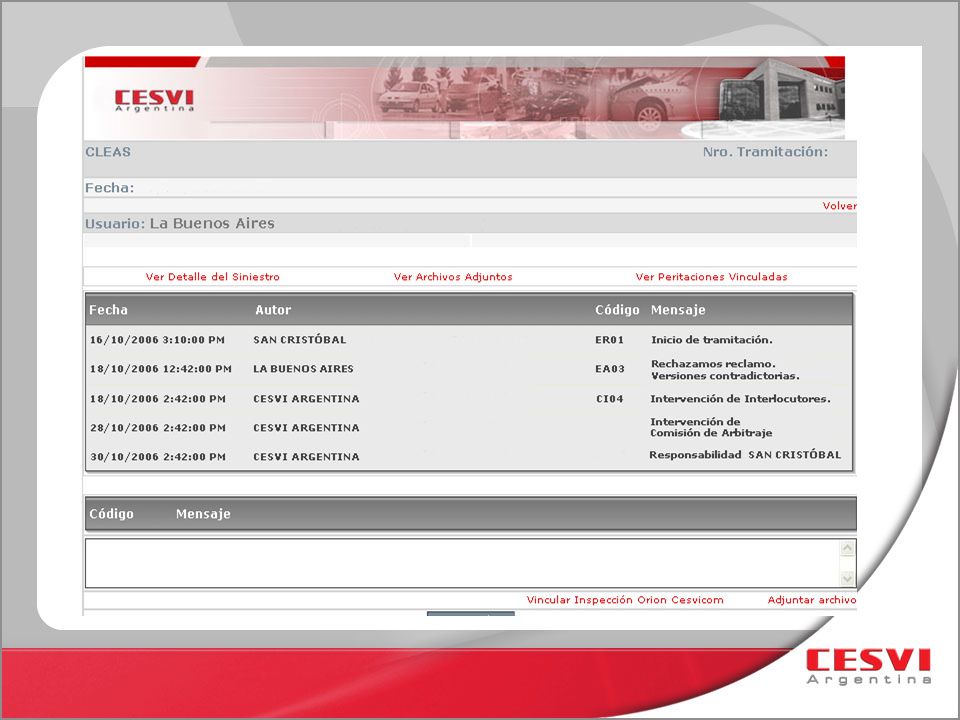Click the Código header in history table
960x720 pixels.
coord(617,310)
